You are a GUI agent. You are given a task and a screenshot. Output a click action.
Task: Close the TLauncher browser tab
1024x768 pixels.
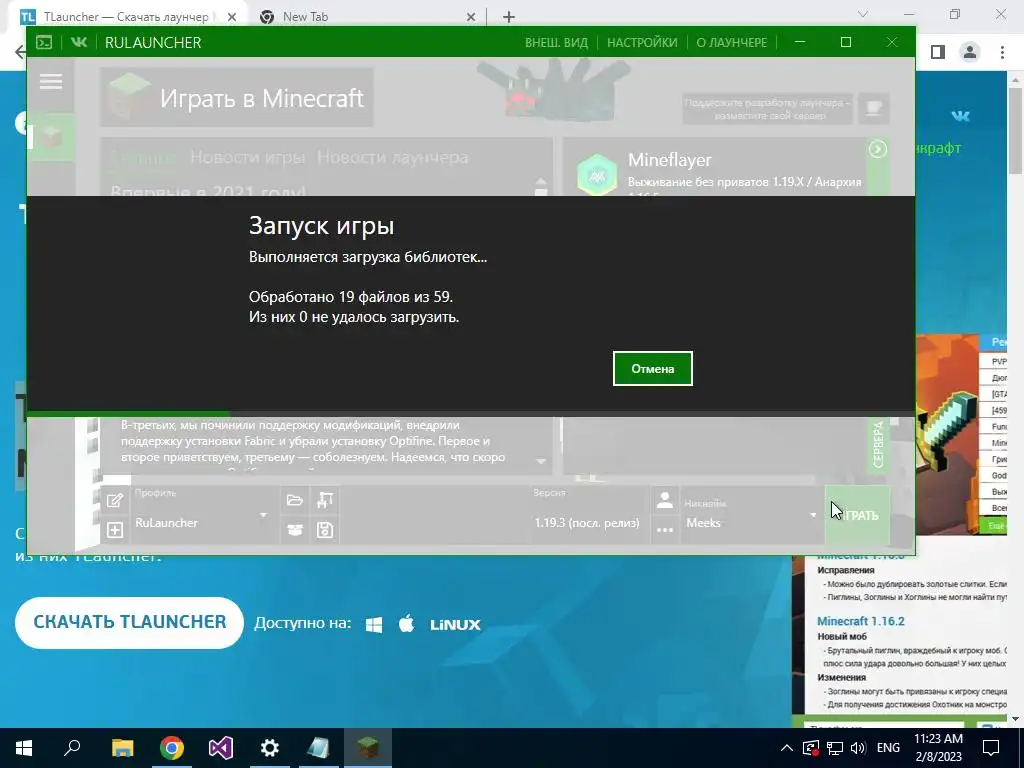pyautogui.click(x=232, y=17)
